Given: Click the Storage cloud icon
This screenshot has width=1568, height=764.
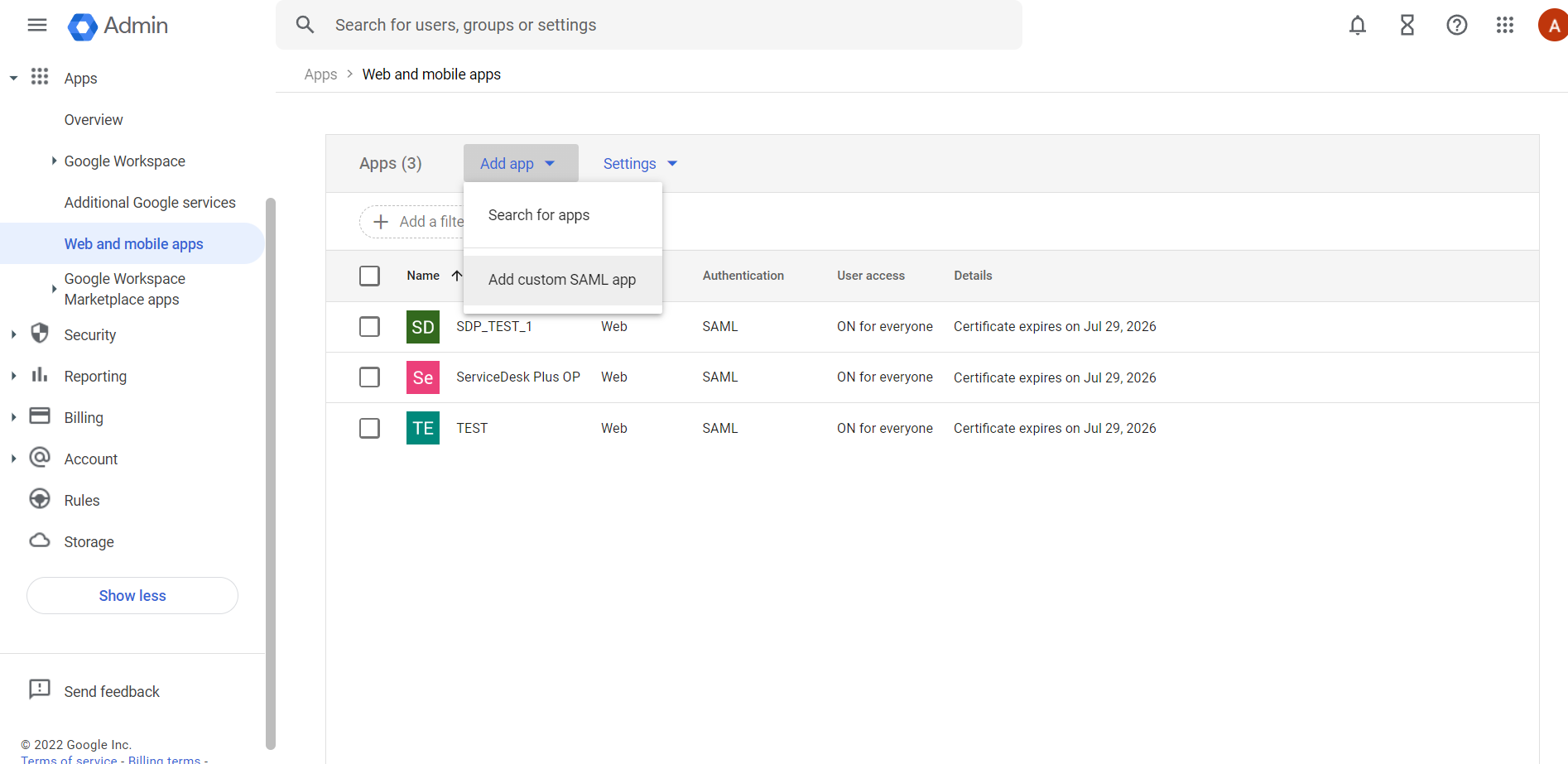Looking at the screenshot, I should click(40, 541).
